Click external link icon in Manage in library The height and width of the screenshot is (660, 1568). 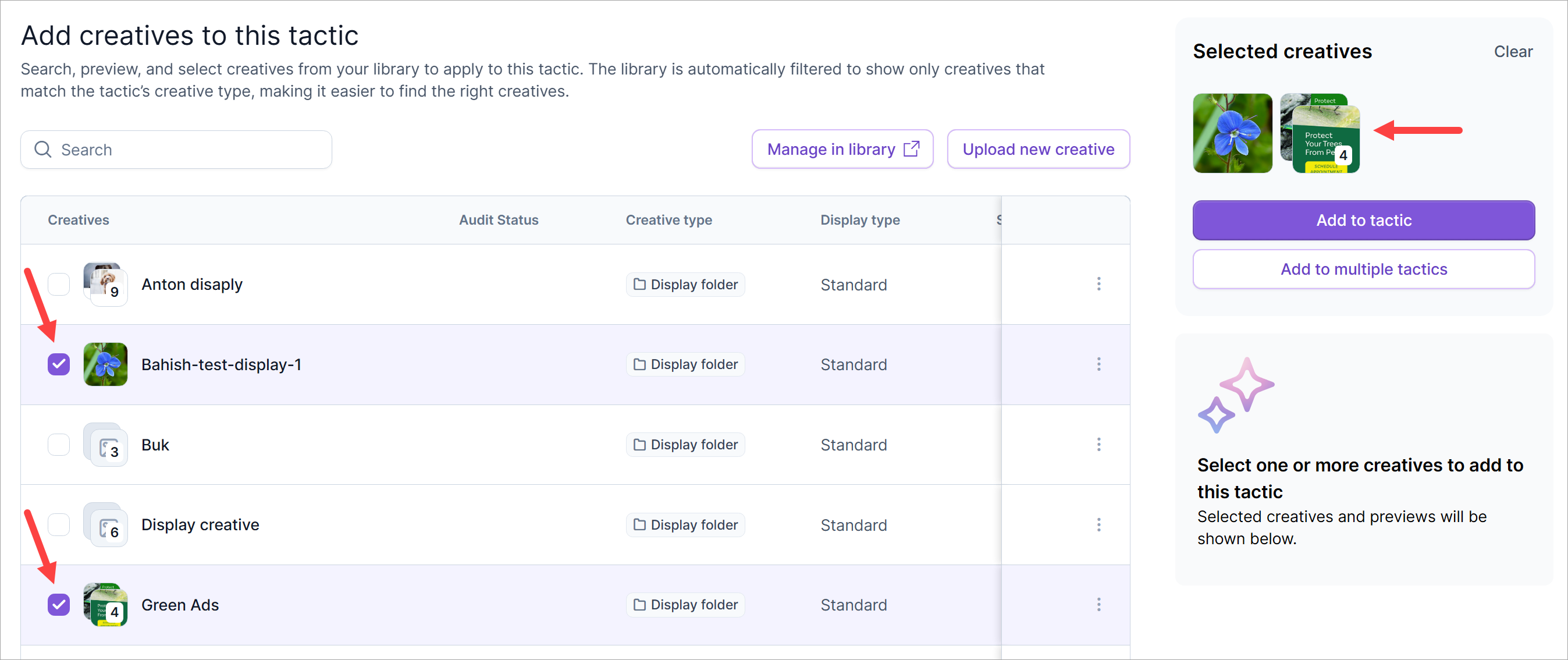click(x=911, y=149)
